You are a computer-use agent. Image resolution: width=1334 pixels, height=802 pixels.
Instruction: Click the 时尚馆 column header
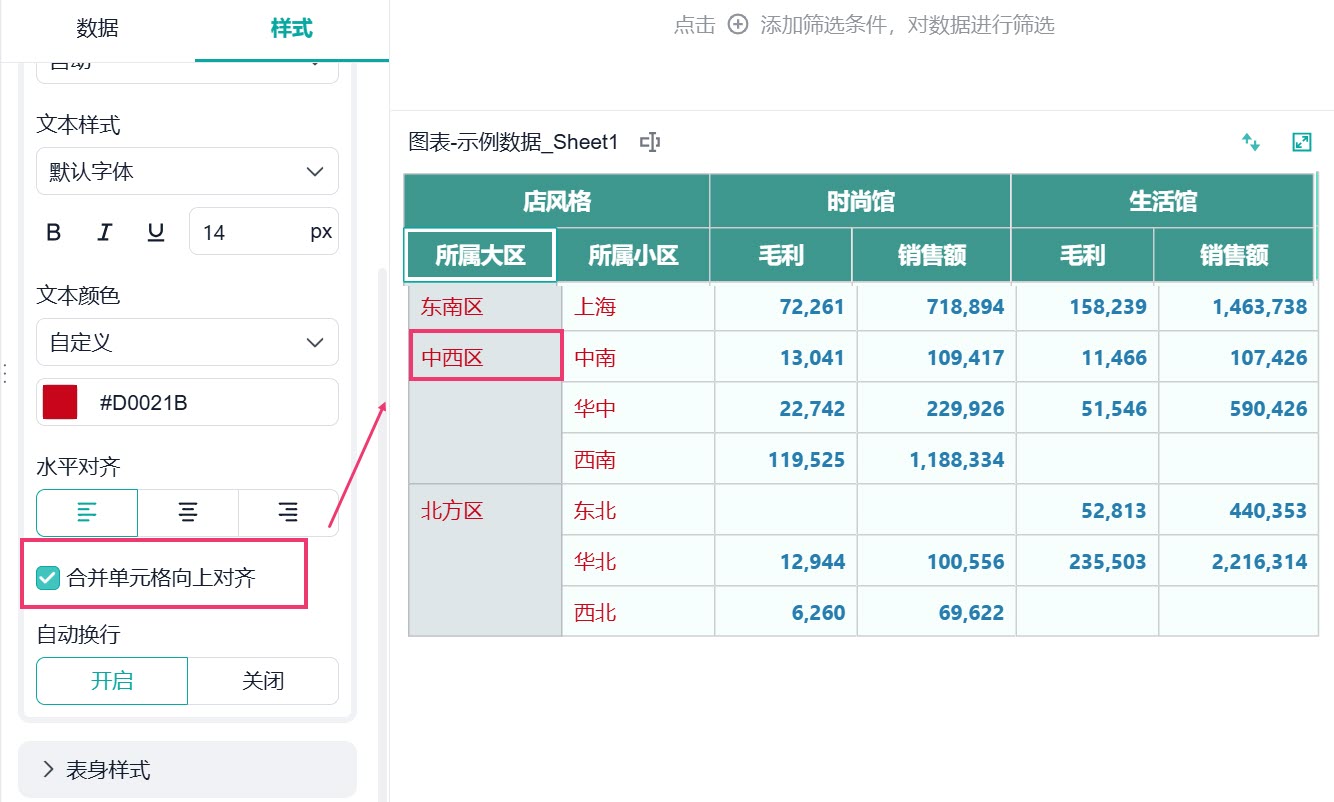[x=860, y=202]
